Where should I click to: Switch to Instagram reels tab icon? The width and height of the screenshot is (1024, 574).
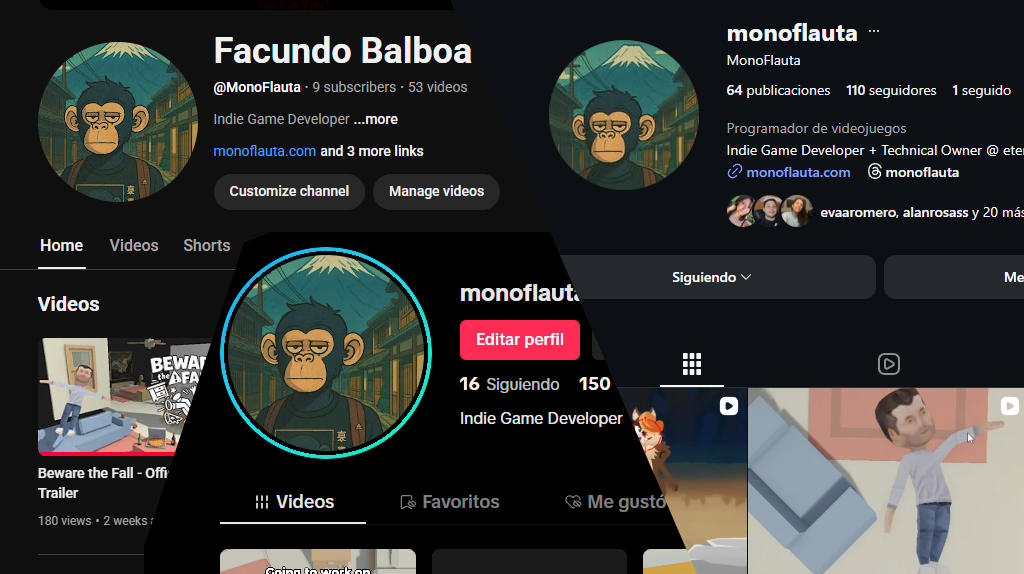click(889, 364)
